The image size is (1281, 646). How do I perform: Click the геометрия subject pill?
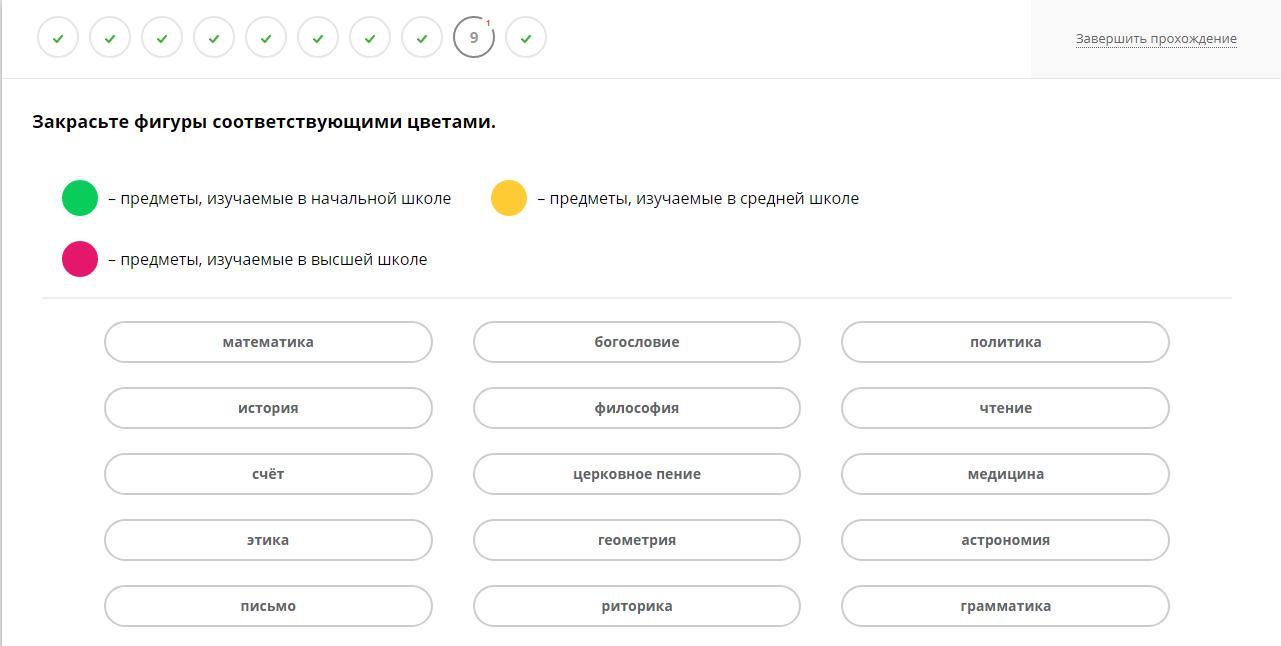pos(637,540)
